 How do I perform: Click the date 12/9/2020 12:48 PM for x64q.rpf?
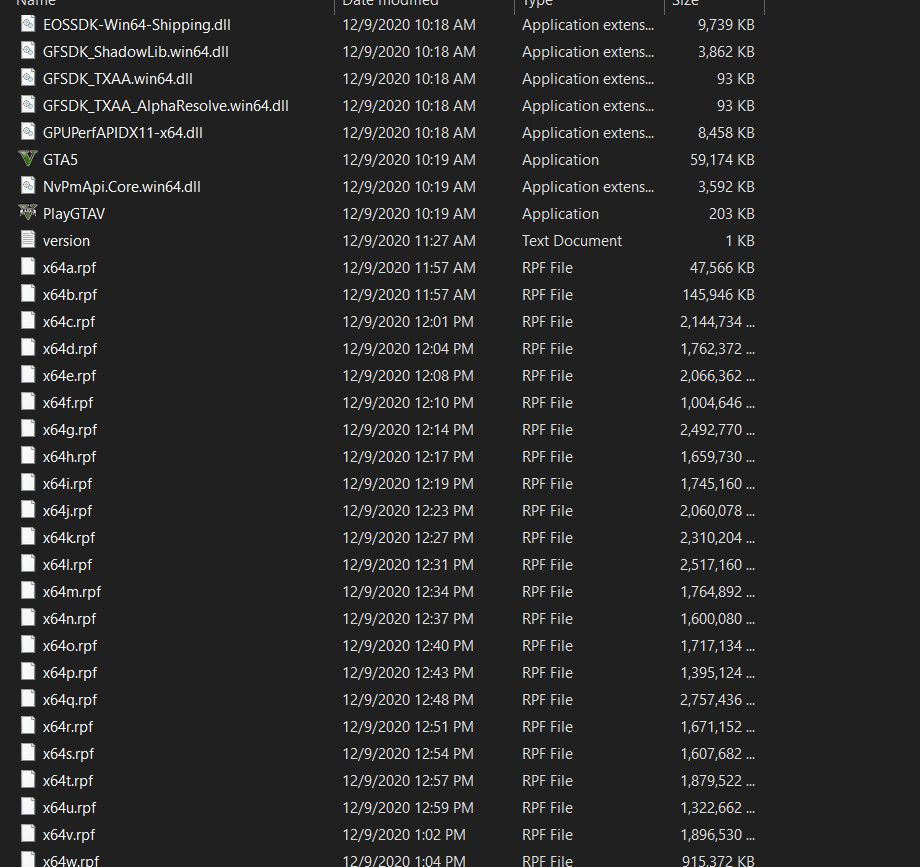(x=408, y=700)
